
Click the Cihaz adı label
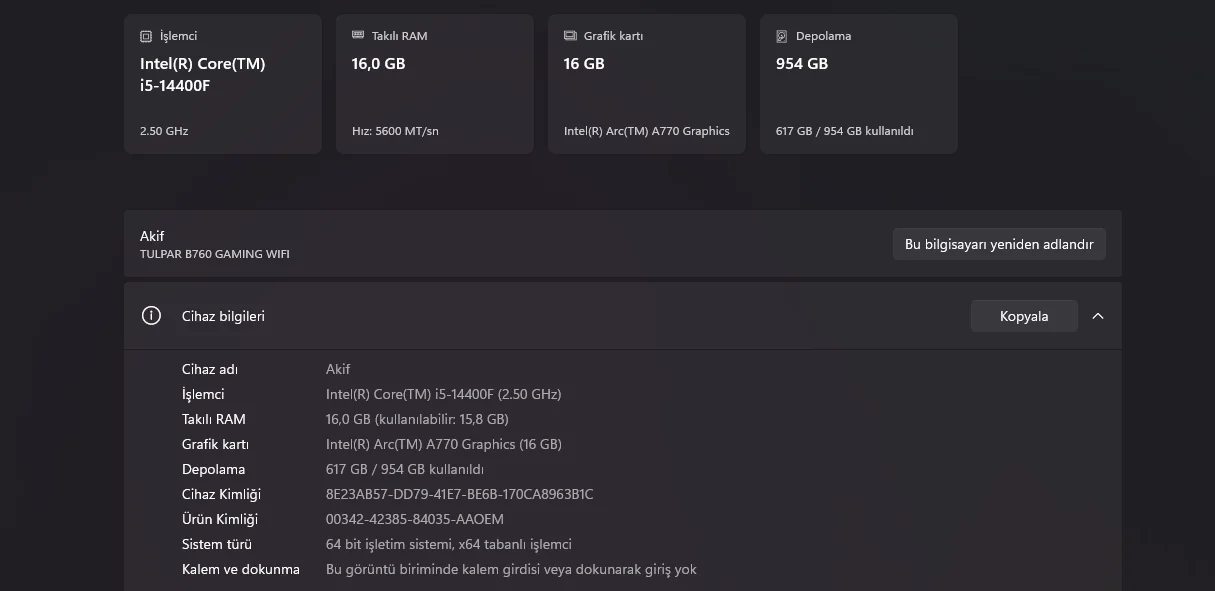point(210,369)
